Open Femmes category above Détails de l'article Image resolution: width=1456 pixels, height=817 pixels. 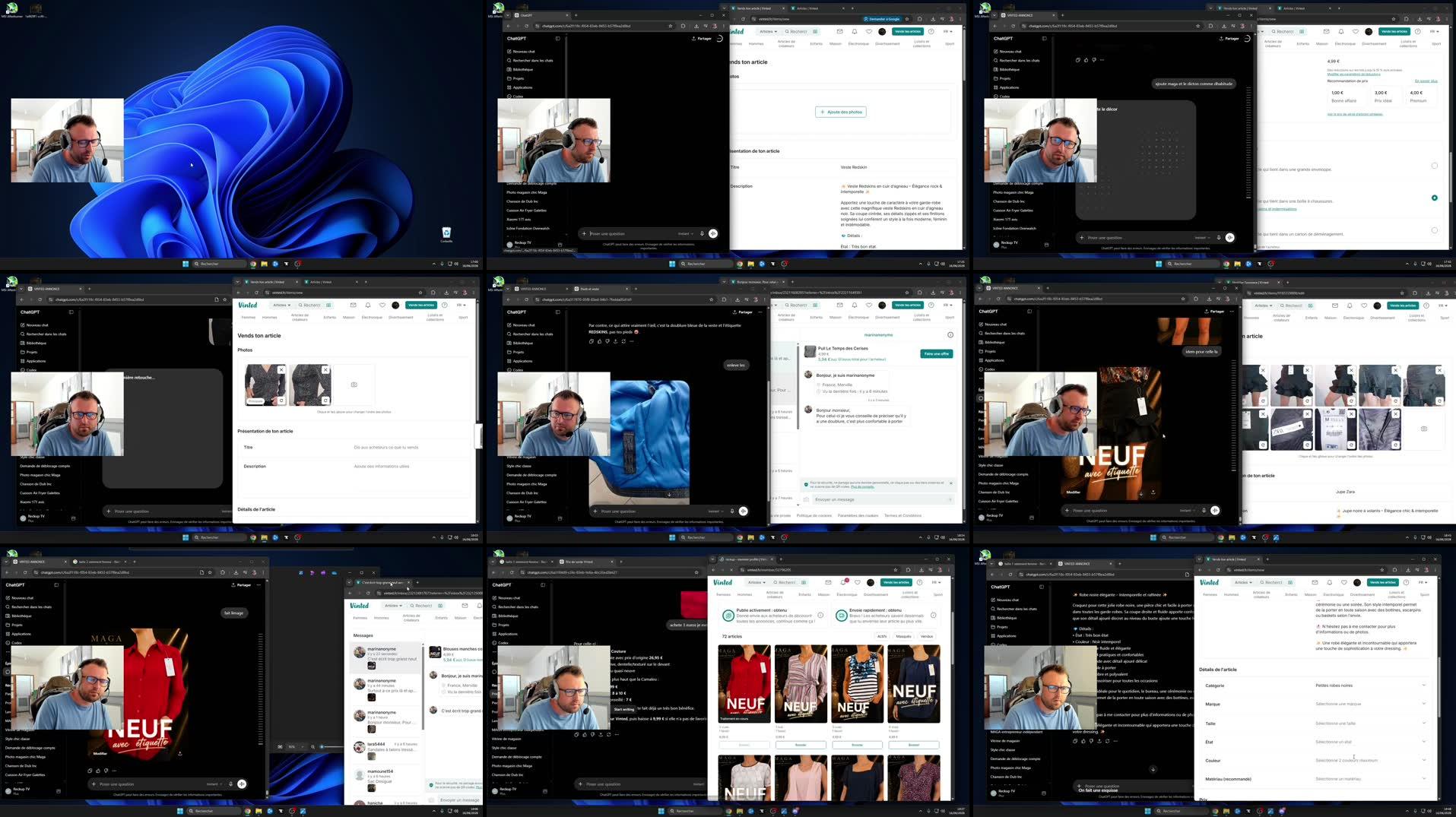click(x=1210, y=594)
